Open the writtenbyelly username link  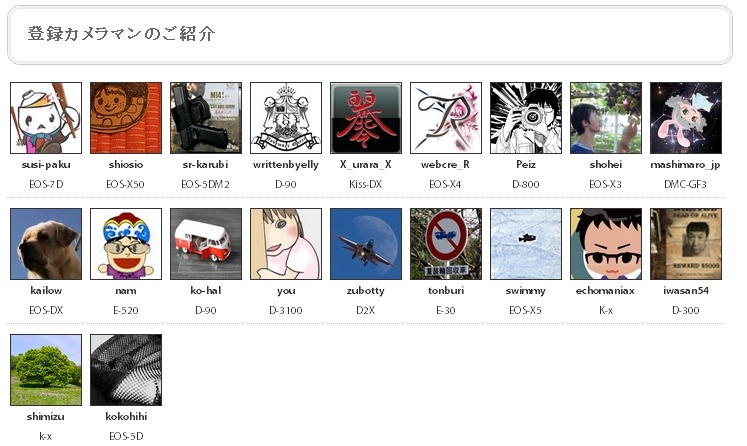(286, 164)
